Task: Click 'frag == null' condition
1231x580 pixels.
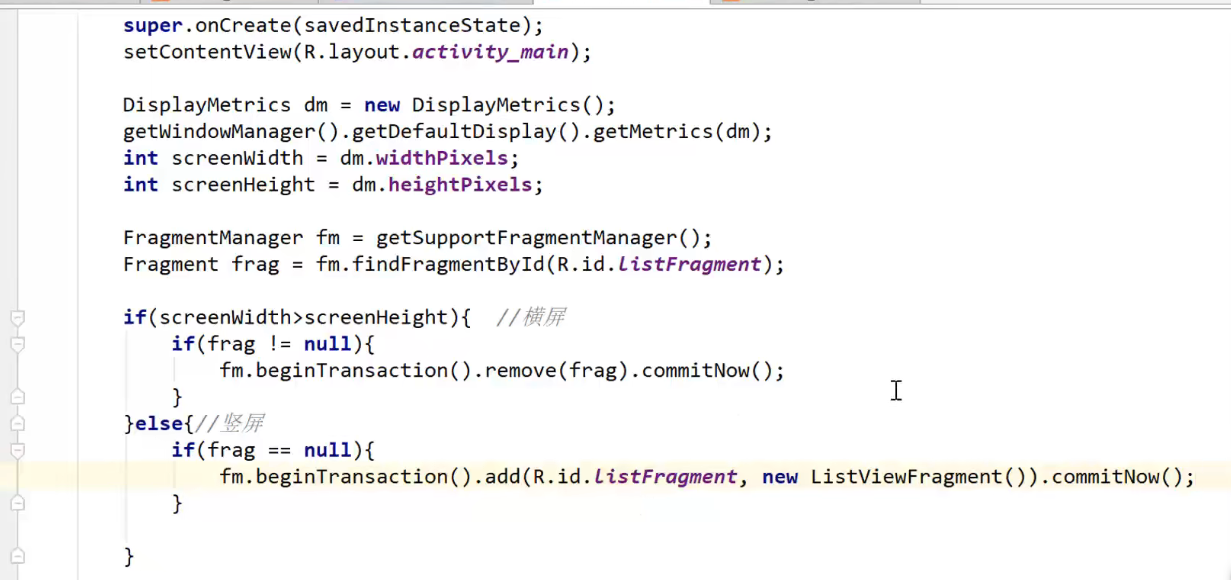Action: 279,450
